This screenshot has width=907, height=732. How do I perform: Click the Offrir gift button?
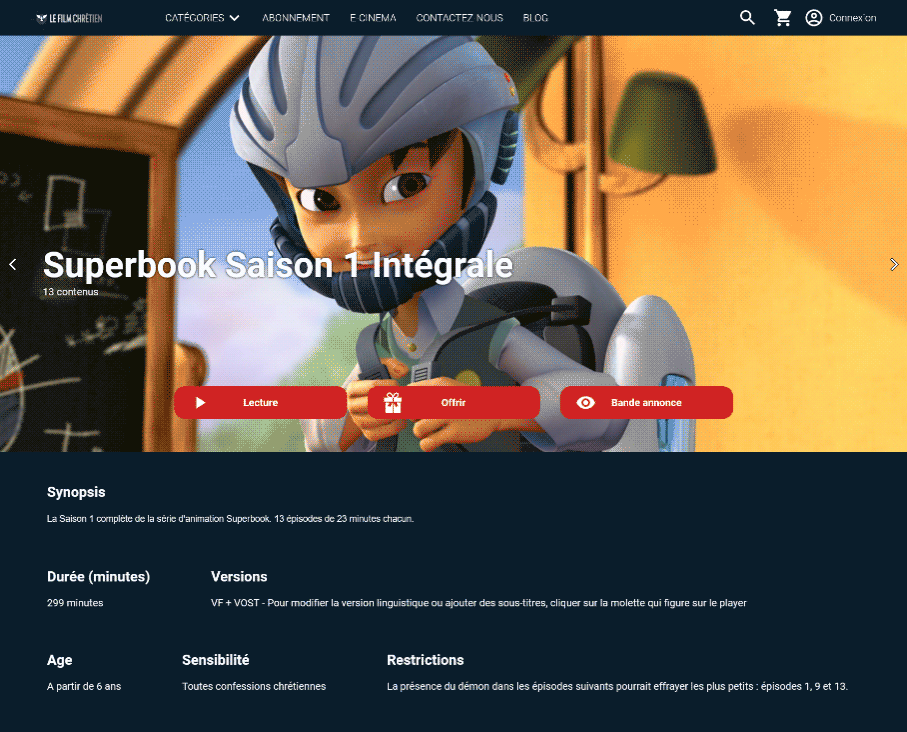454,402
